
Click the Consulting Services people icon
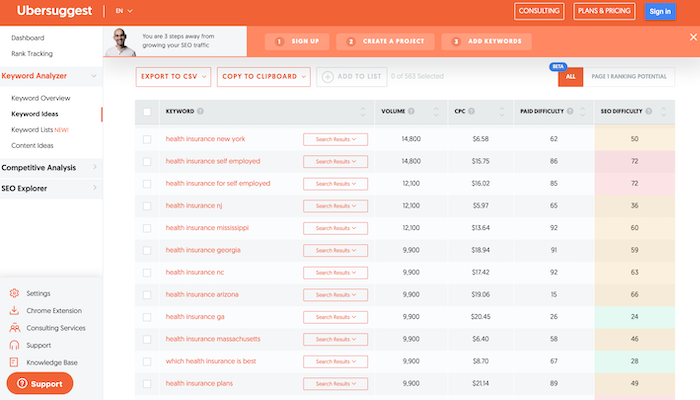pyautogui.click(x=14, y=328)
